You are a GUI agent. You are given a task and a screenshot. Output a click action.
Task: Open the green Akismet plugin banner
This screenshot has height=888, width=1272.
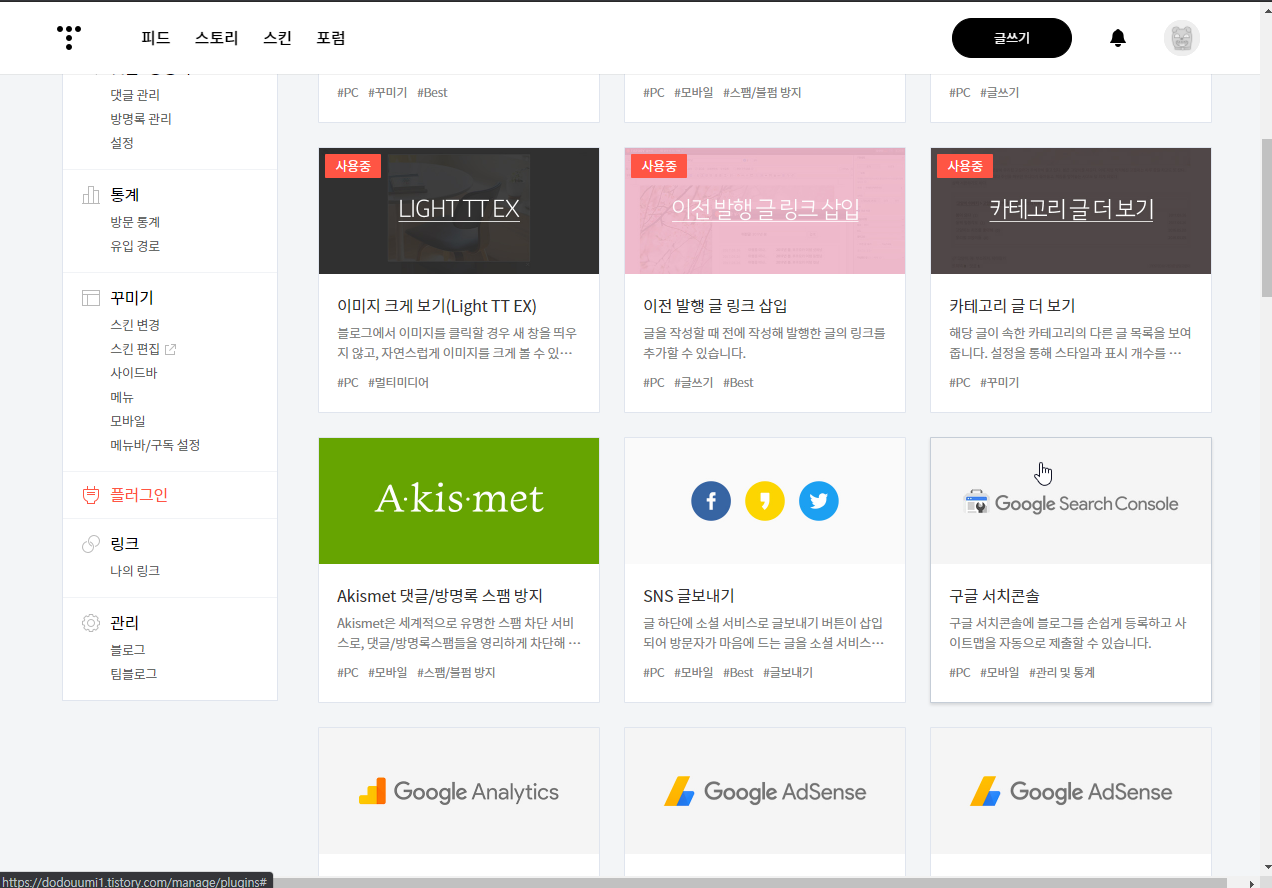pyautogui.click(x=459, y=501)
